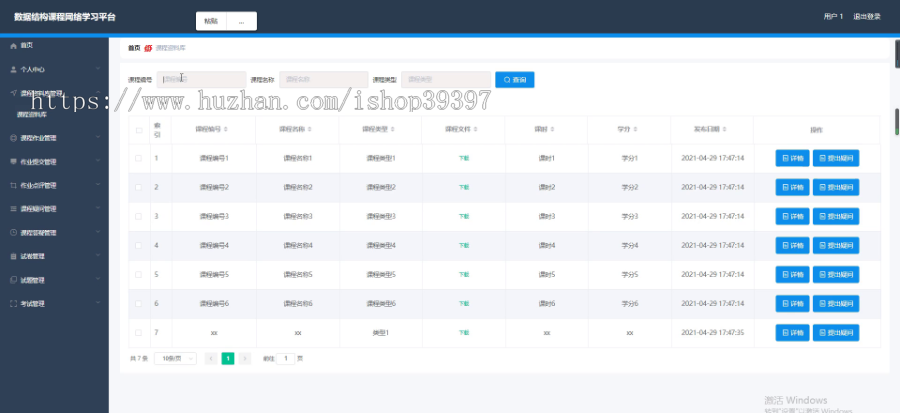Check the box for row 课程编号2
900x413 pixels.
click(138, 187)
